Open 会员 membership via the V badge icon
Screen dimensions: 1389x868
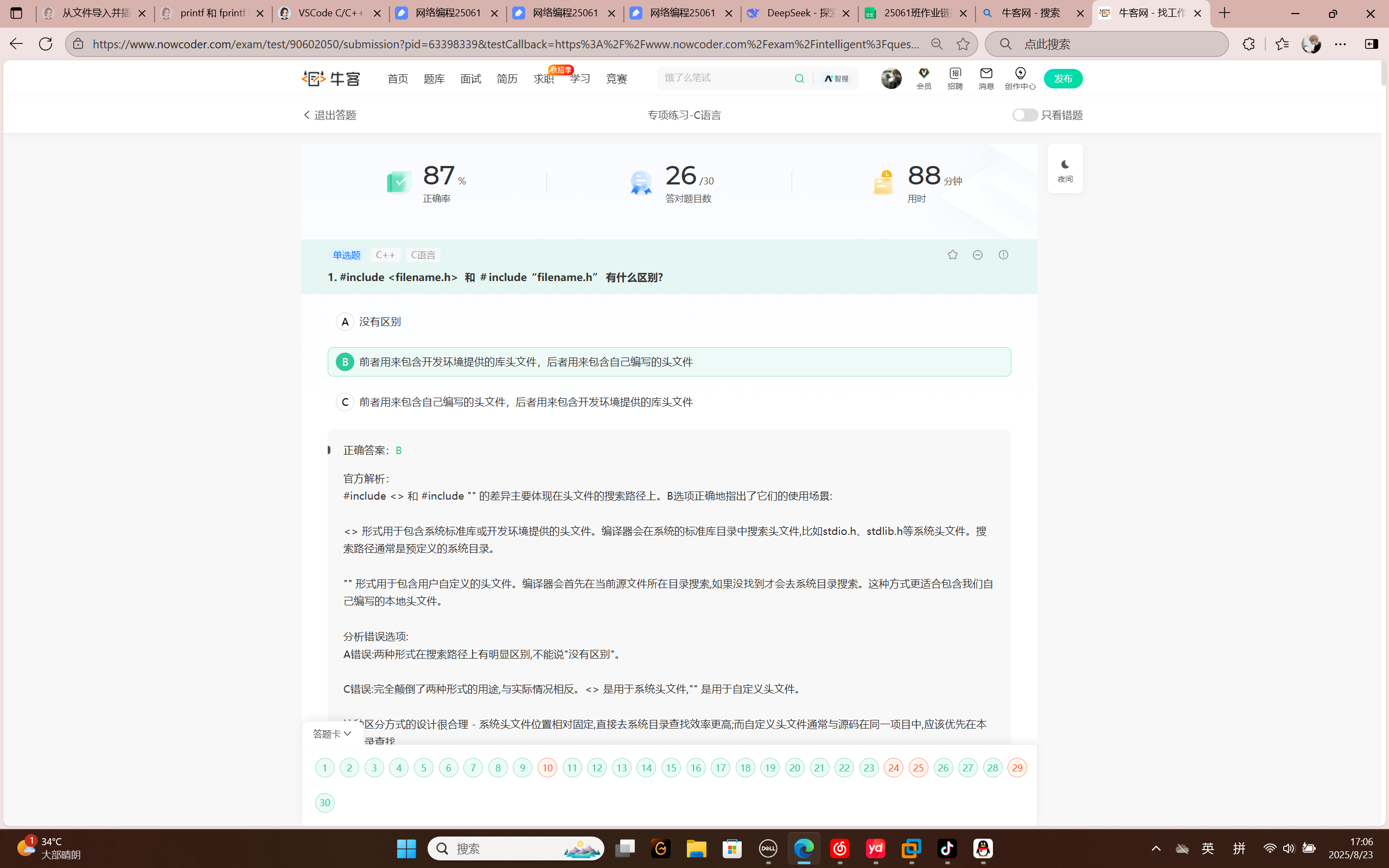click(x=923, y=73)
